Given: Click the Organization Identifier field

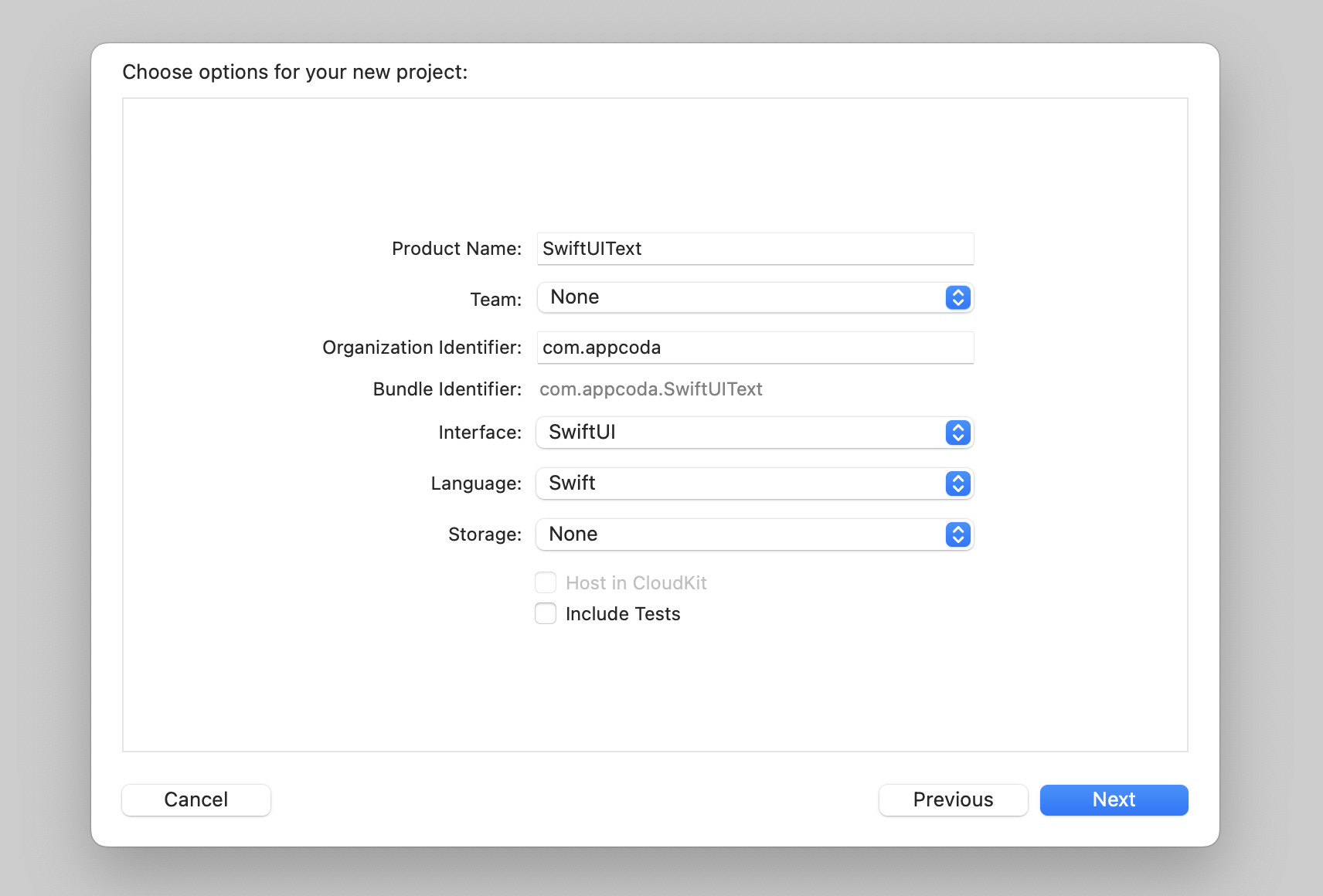Looking at the screenshot, I should (x=755, y=348).
